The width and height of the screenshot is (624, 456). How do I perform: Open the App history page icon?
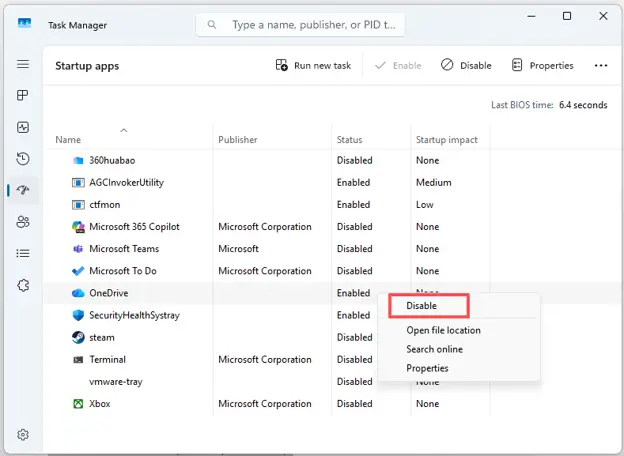pos(23,159)
